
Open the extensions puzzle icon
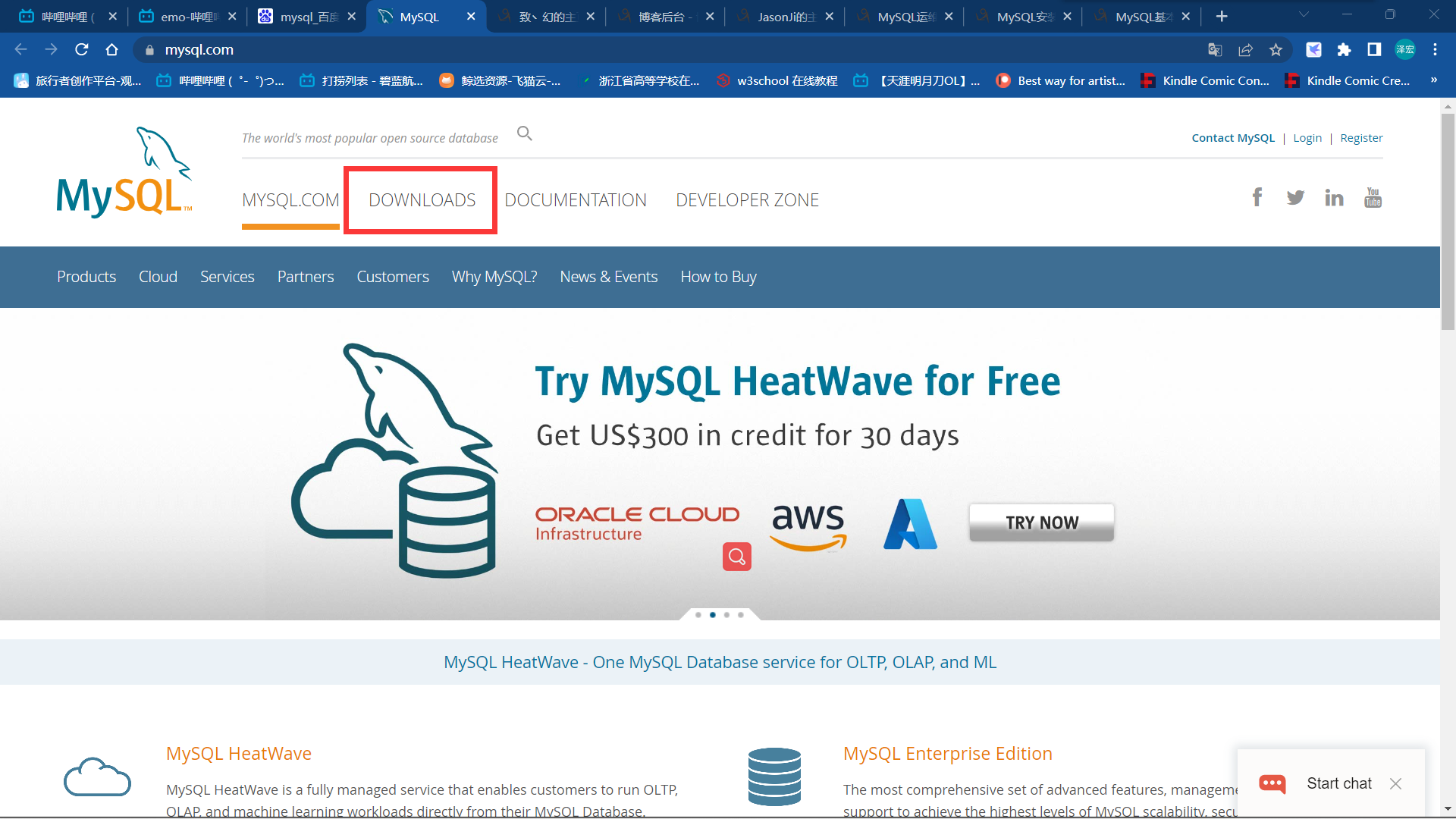(x=1344, y=49)
